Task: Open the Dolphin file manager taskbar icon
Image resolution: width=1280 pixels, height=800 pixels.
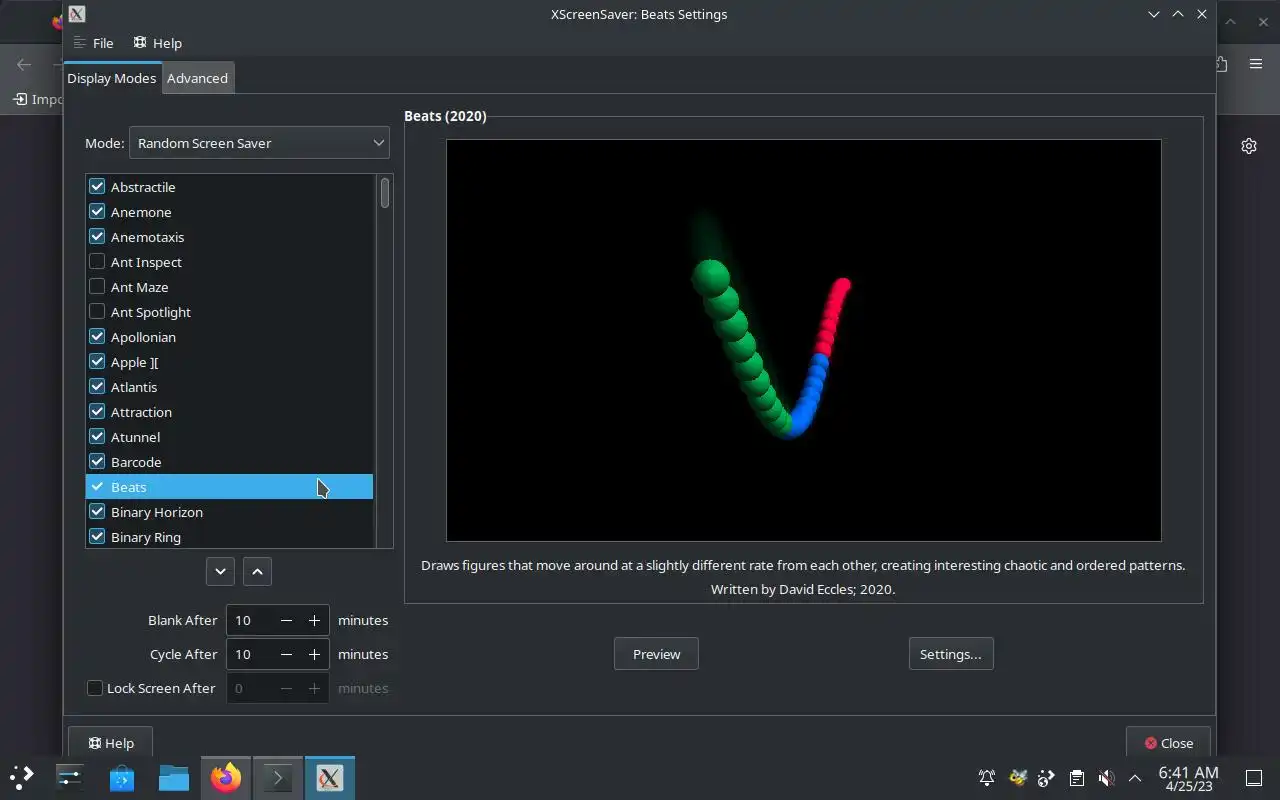Action: click(174, 777)
